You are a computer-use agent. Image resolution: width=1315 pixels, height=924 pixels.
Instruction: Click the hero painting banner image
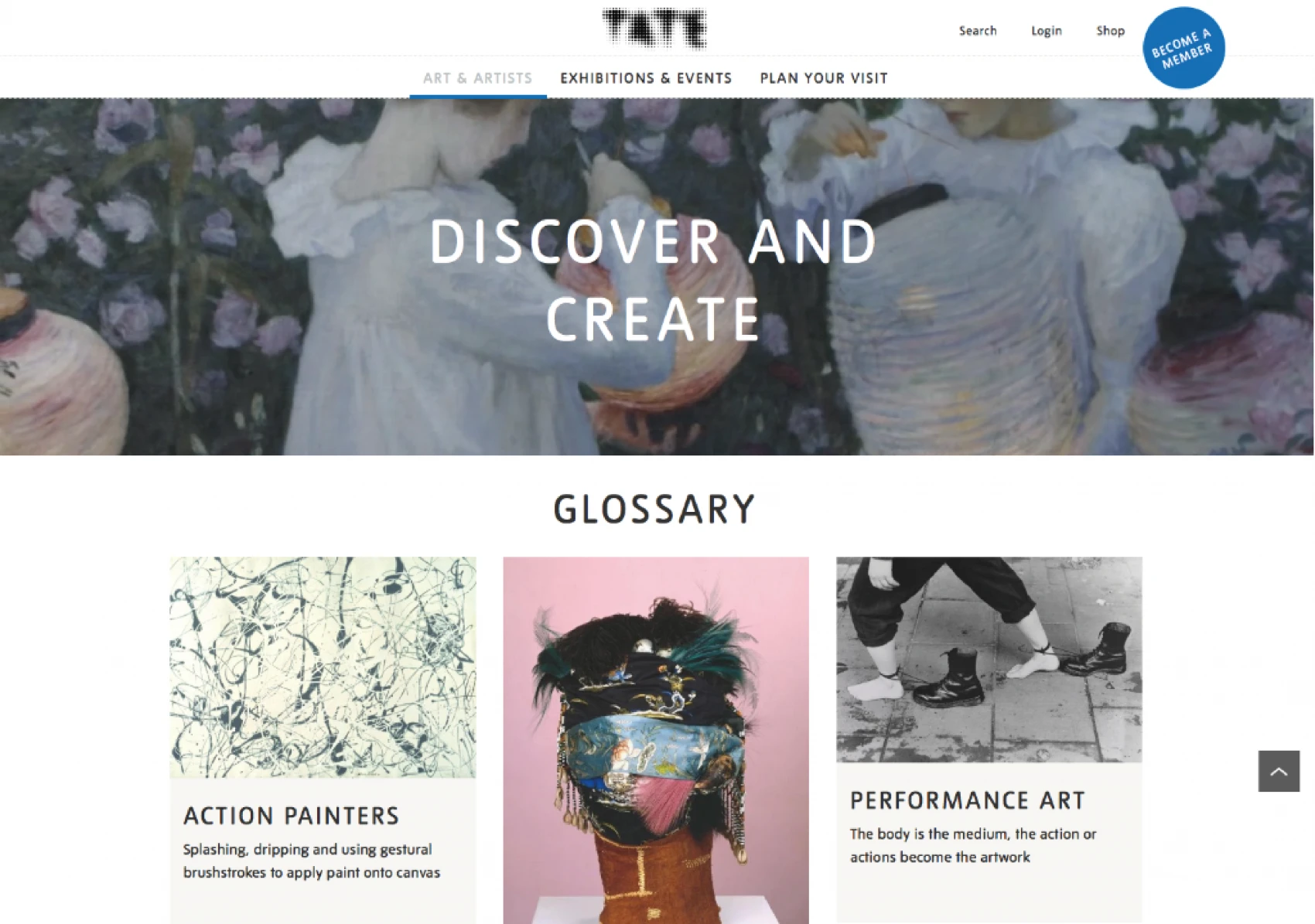[657, 277]
